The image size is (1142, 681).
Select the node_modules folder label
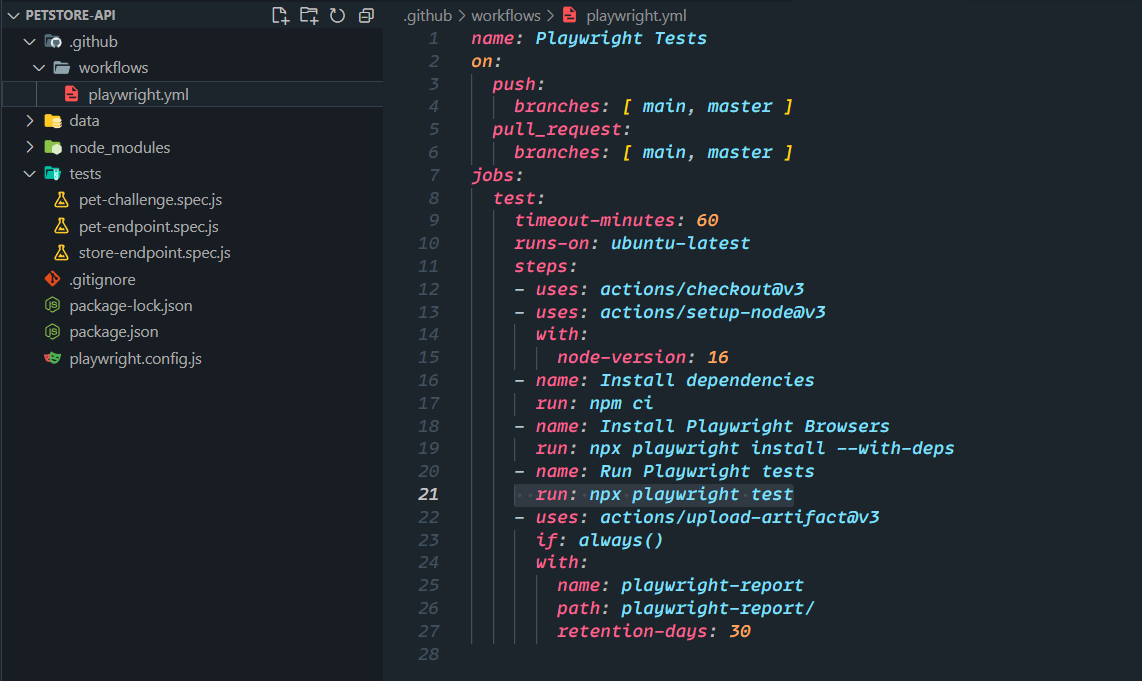(119, 148)
